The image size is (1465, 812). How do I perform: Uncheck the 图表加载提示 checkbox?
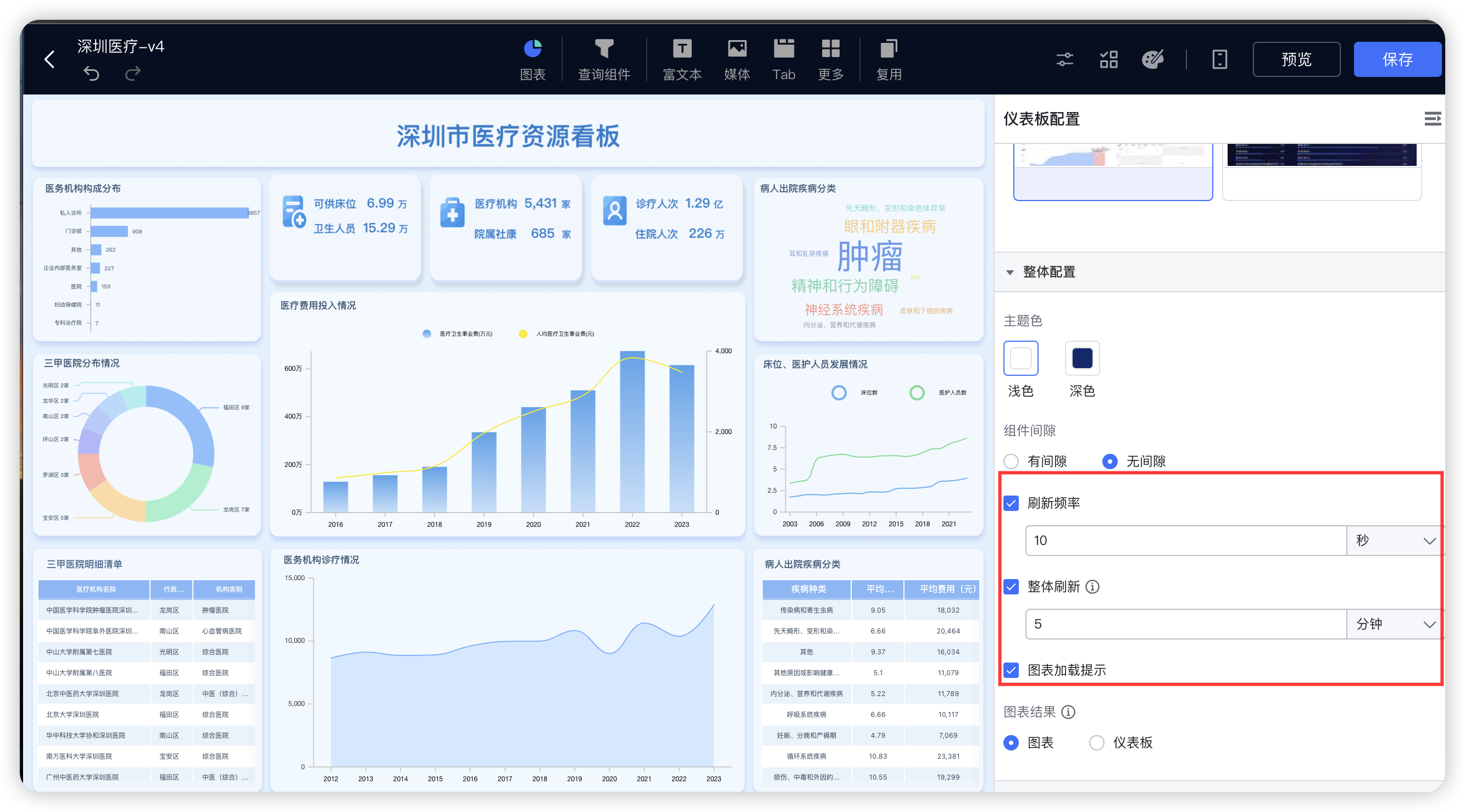pyautogui.click(x=1011, y=670)
